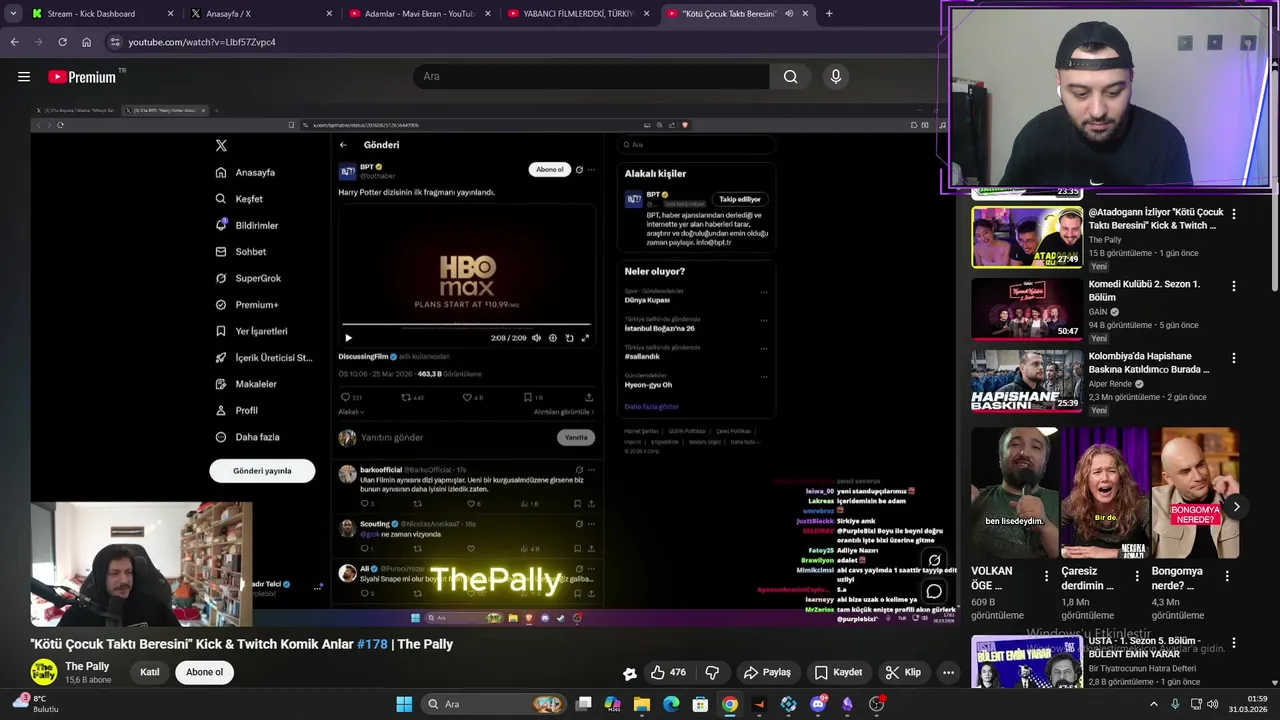Close the Anasayfa / X tab
The image size is (1280, 720).
point(329,14)
